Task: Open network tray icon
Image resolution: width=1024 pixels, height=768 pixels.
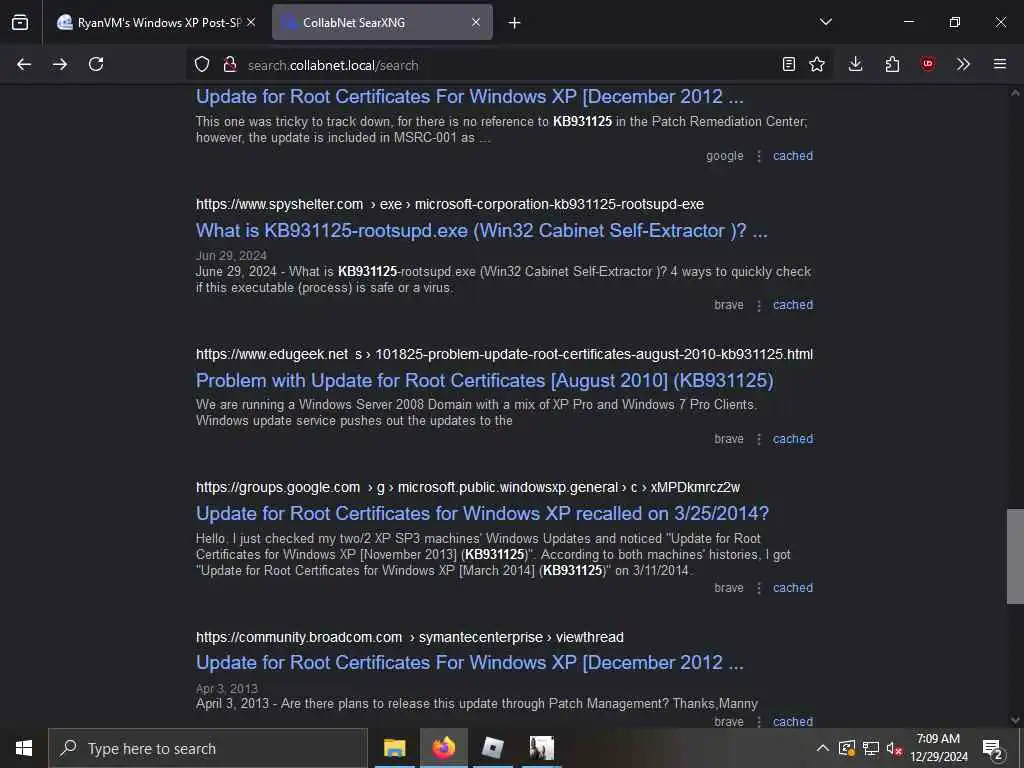Action: coord(871,748)
